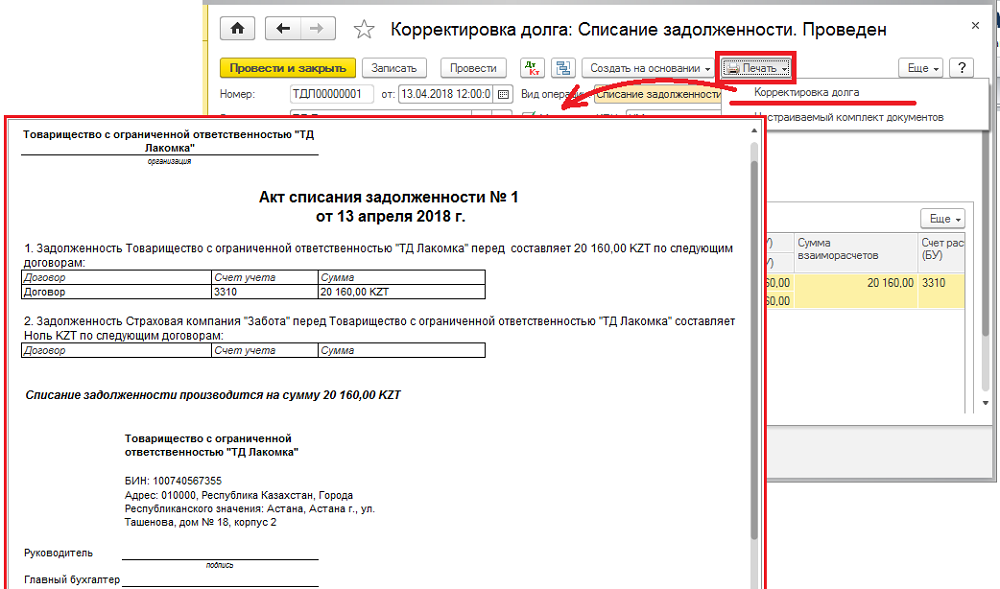Choose Настраиваемый комплект документов option
Viewport: 1000px width, 589px height.
click(x=849, y=117)
